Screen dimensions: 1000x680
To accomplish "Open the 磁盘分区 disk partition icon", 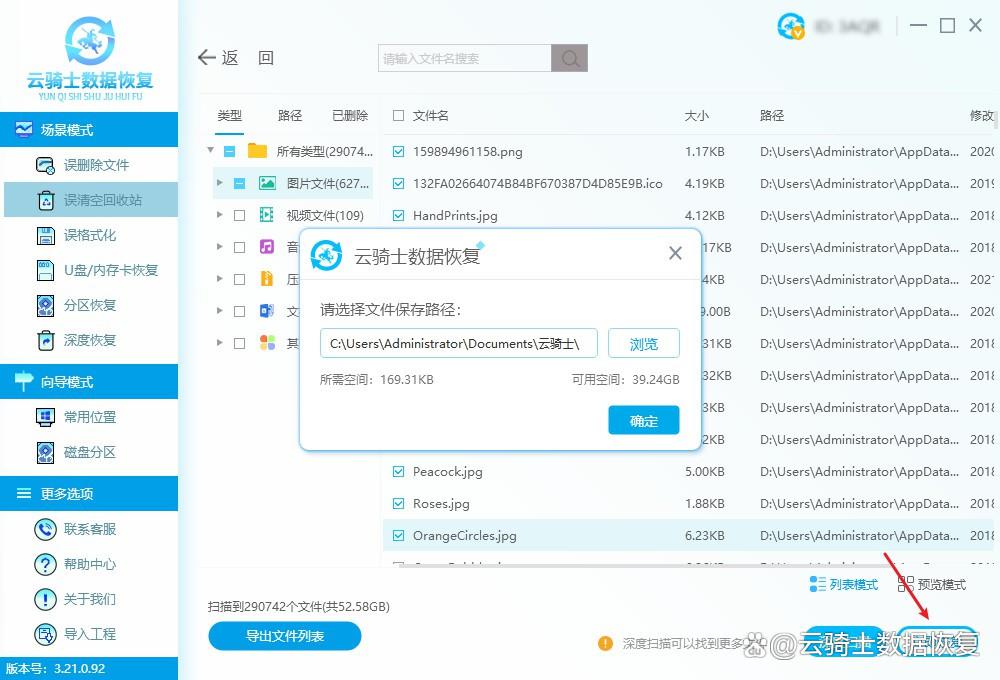I will click(45, 452).
